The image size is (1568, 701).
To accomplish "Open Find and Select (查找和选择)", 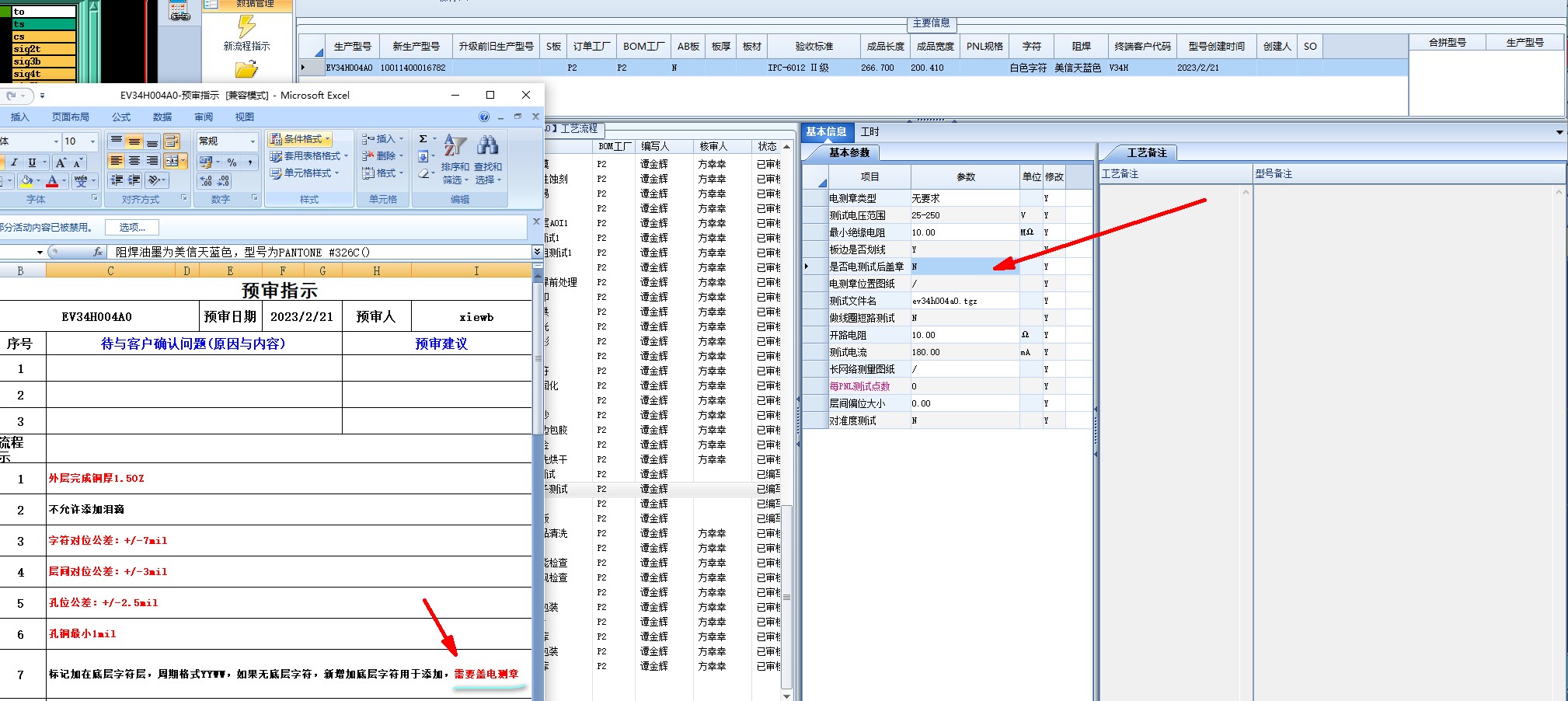I will tap(487, 160).
